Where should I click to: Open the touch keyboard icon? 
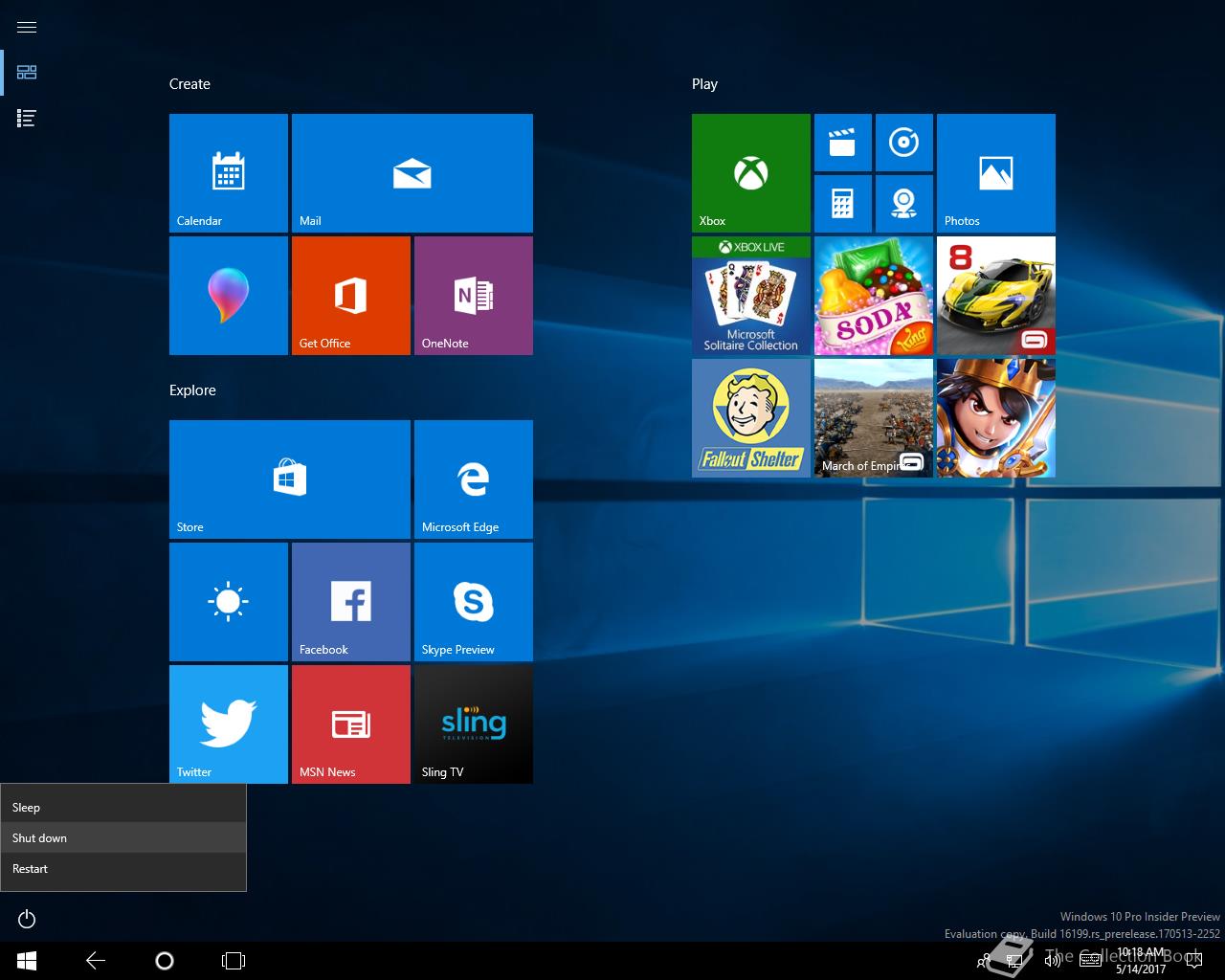[x=1090, y=961]
